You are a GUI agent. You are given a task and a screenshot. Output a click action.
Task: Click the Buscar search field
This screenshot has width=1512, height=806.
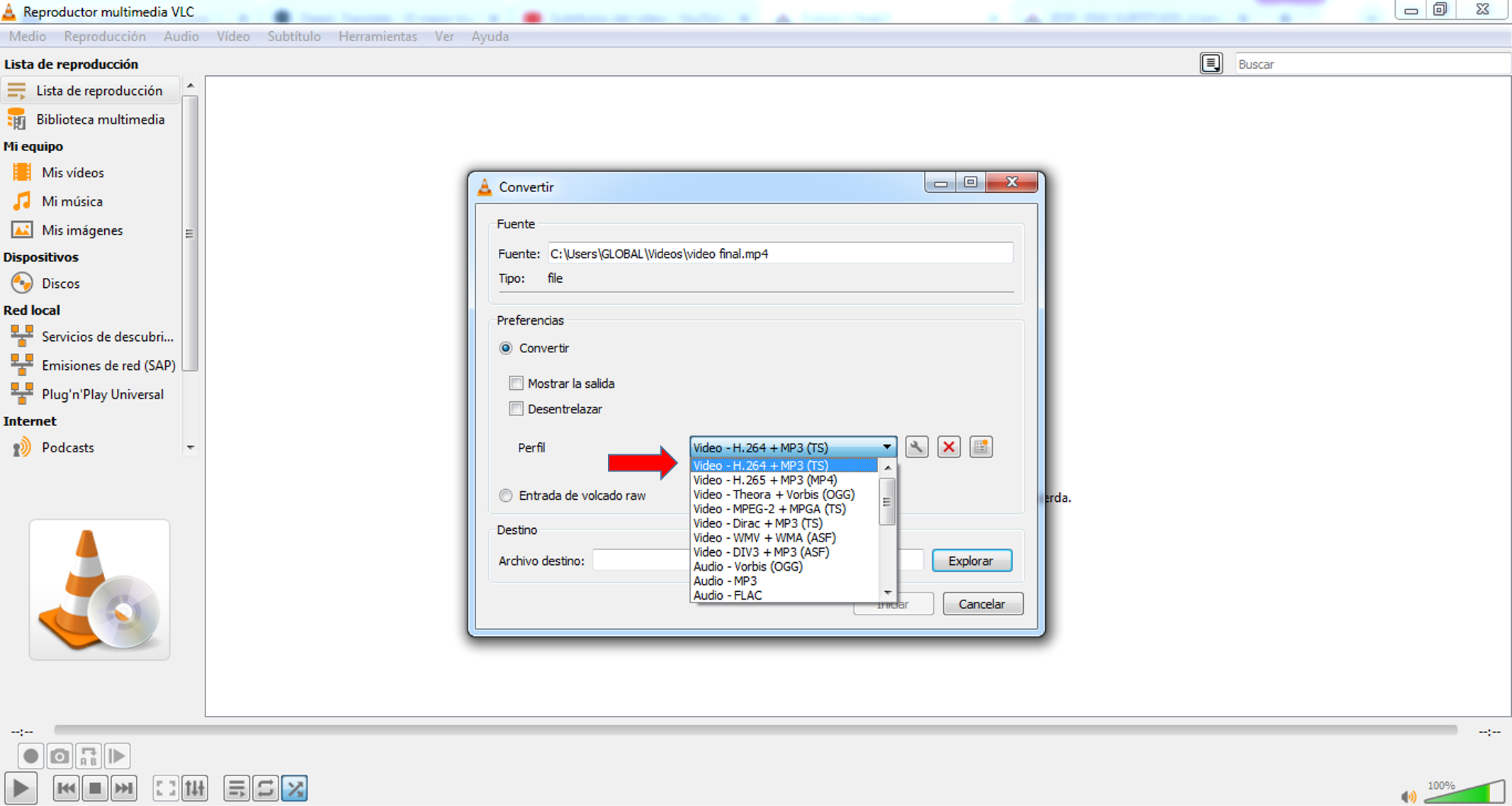tap(1372, 64)
